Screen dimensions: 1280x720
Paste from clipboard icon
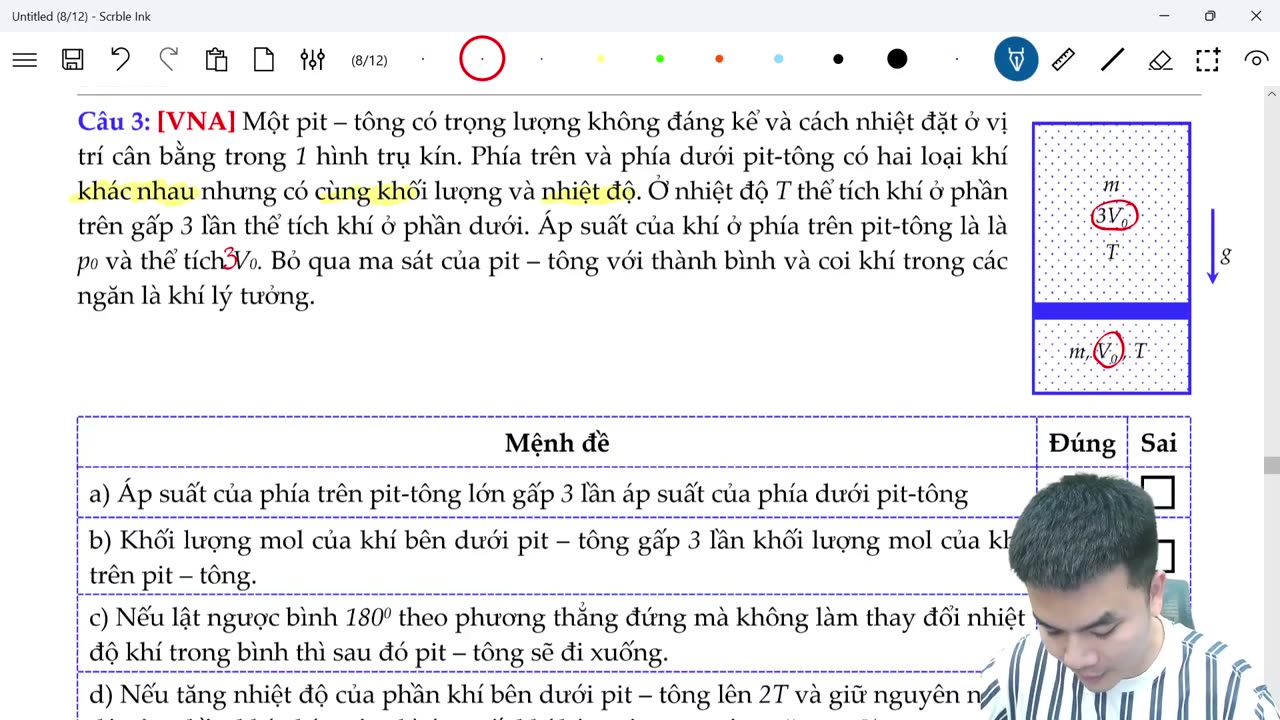[x=216, y=60]
